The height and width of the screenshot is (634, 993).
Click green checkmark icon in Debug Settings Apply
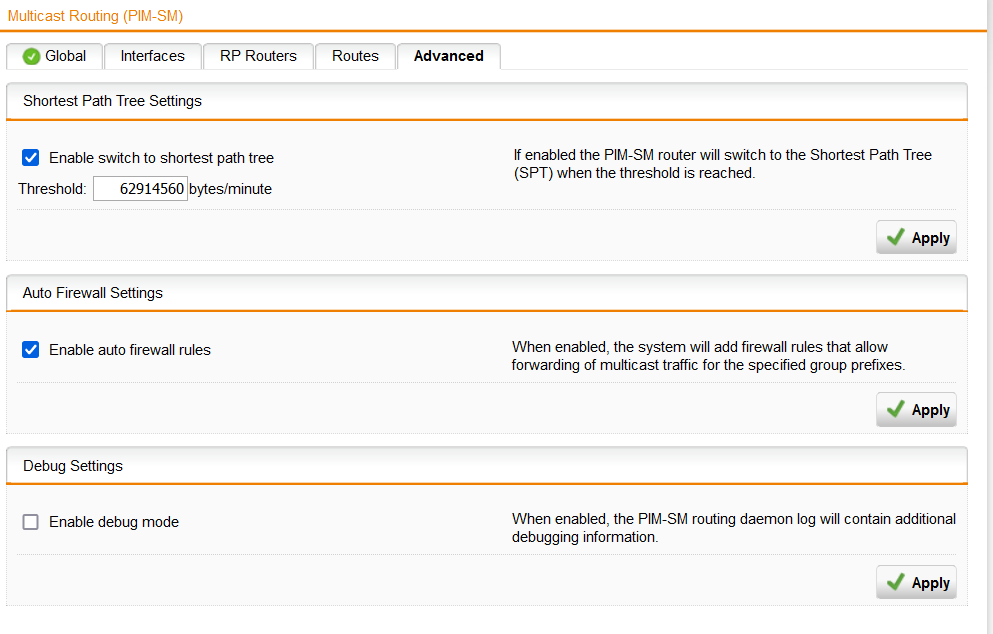tap(895, 581)
